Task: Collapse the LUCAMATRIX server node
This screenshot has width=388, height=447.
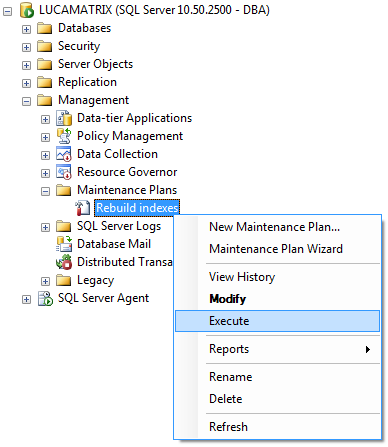Action: [7, 11]
